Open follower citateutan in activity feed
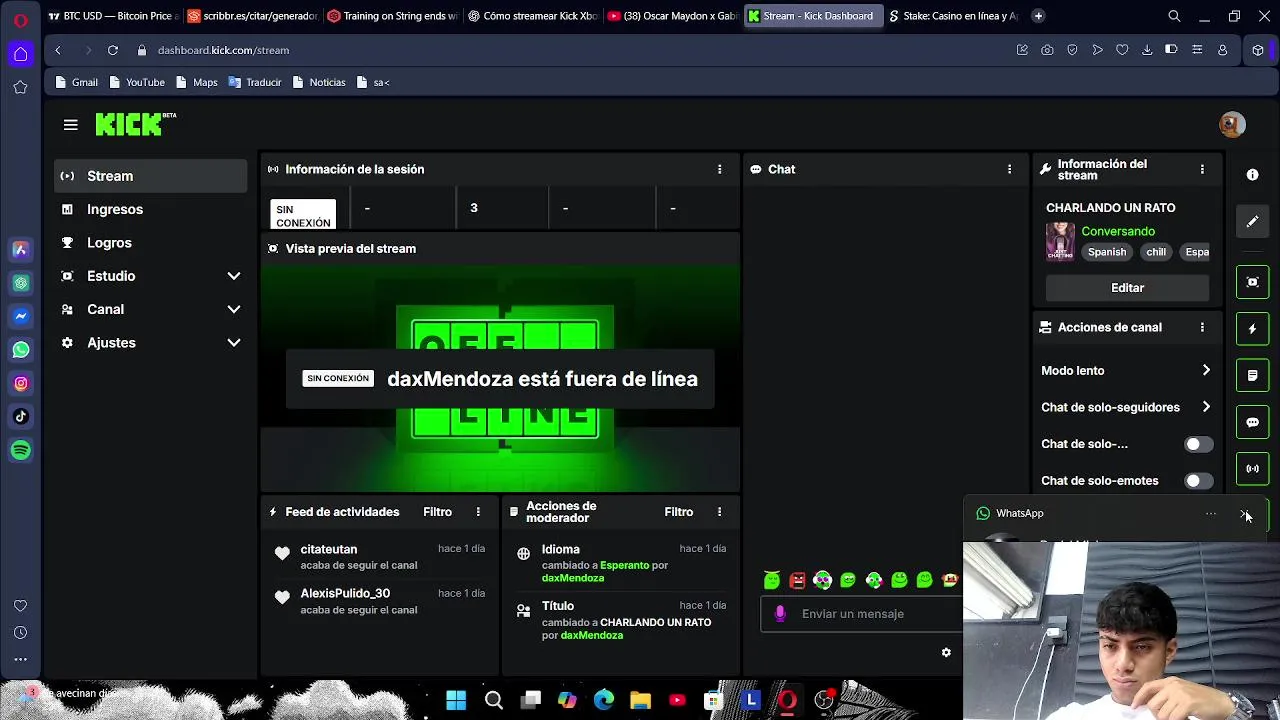This screenshot has width=1280, height=720. coord(328,549)
